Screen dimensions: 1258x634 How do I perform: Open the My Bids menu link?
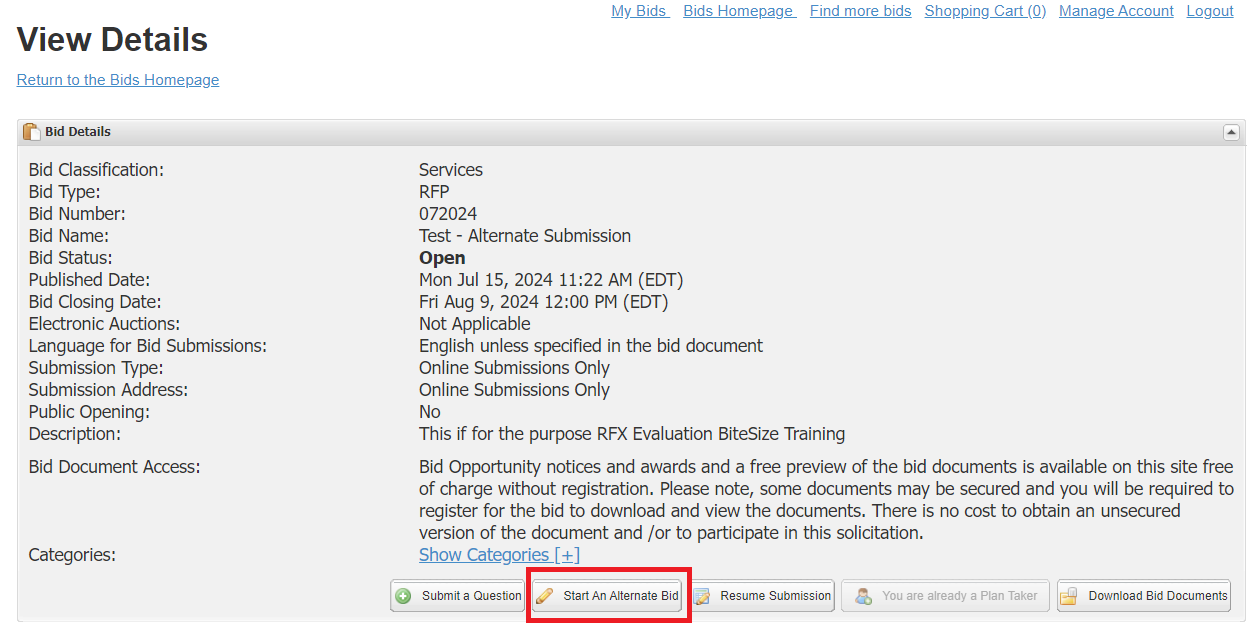[638, 11]
